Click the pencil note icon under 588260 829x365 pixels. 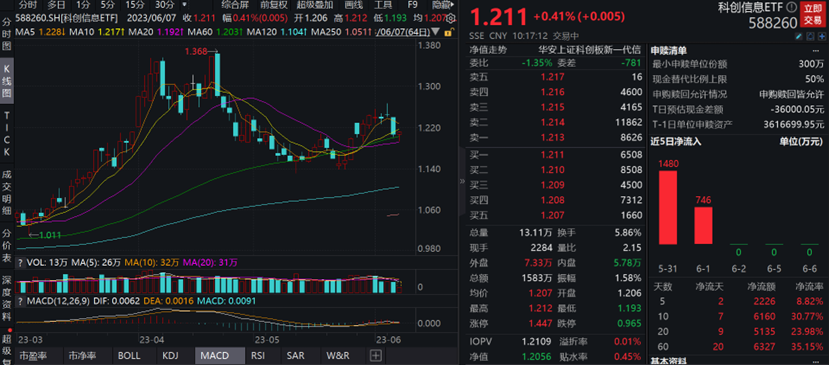pyautogui.click(x=799, y=37)
